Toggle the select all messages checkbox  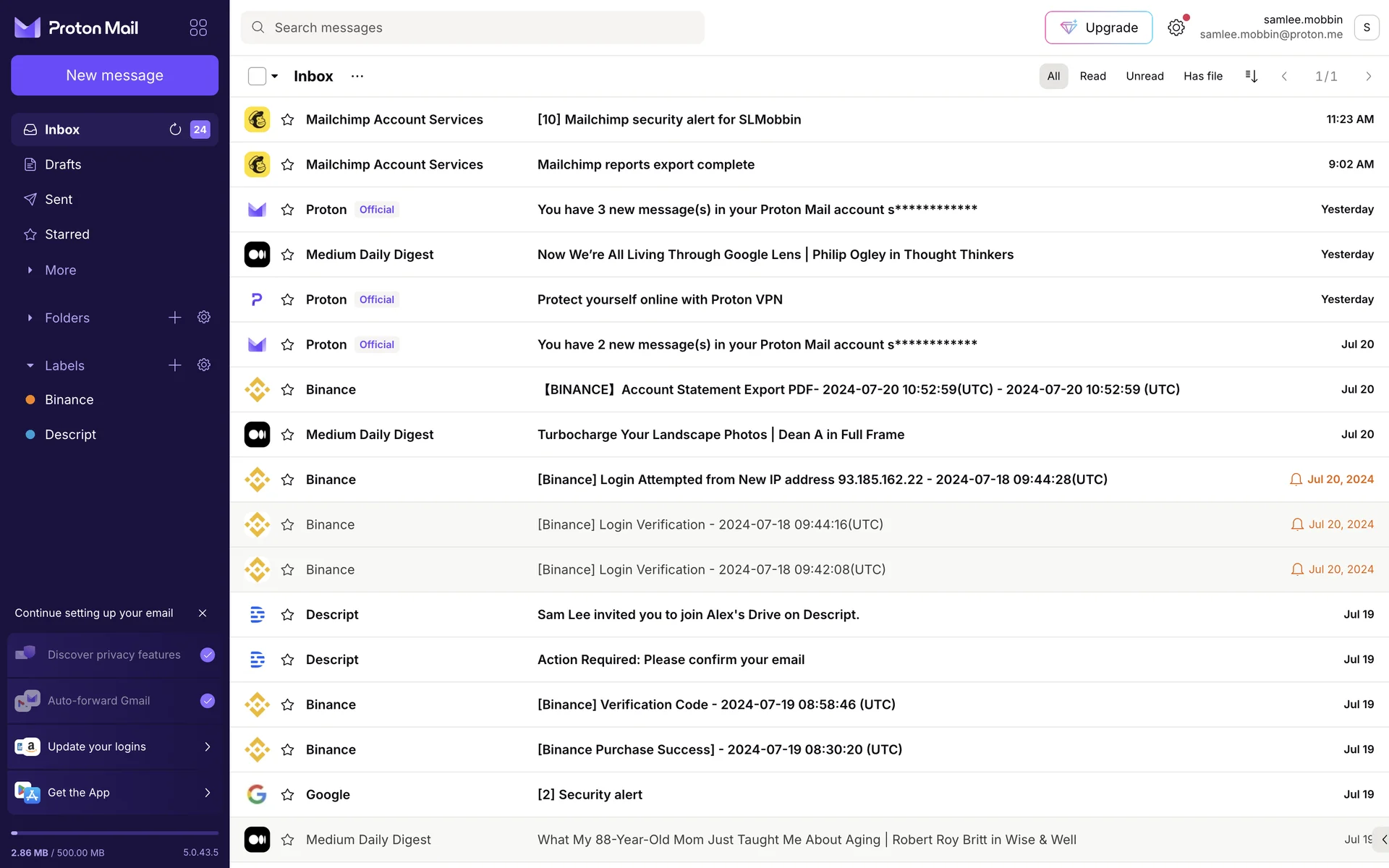[257, 76]
